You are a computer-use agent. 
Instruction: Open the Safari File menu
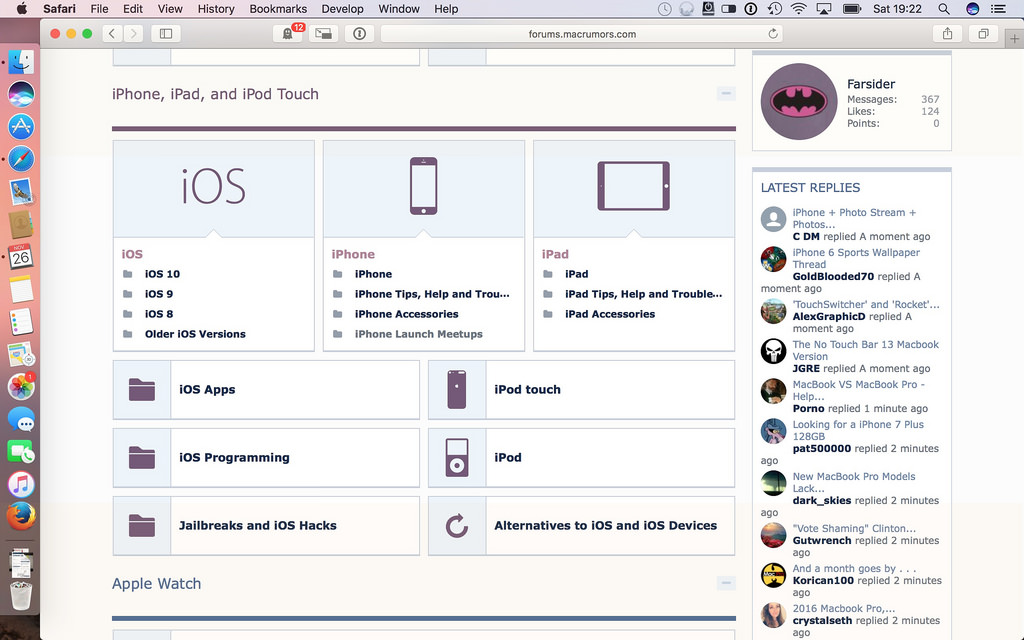[99, 9]
